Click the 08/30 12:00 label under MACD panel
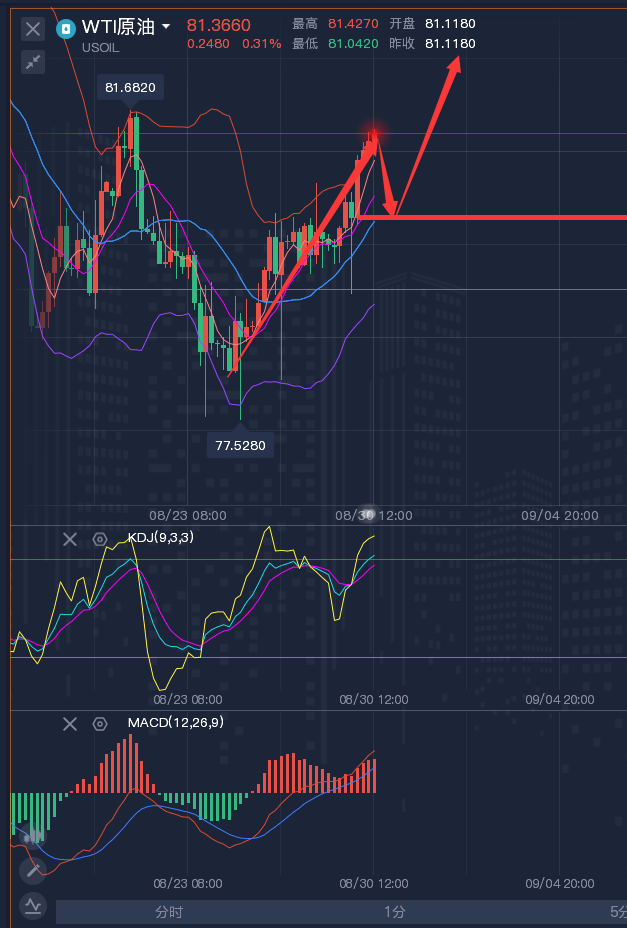Image resolution: width=627 pixels, height=928 pixels. tap(374, 884)
